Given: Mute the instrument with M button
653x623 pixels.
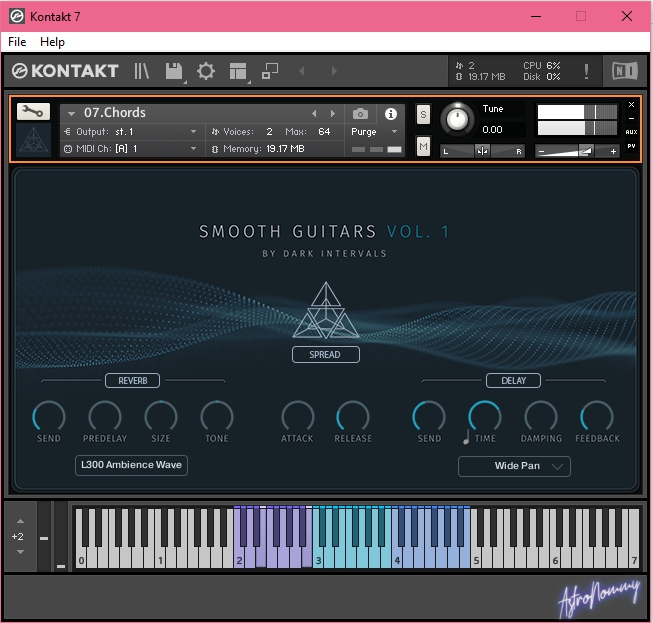Looking at the screenshot, I should [423, 147].
